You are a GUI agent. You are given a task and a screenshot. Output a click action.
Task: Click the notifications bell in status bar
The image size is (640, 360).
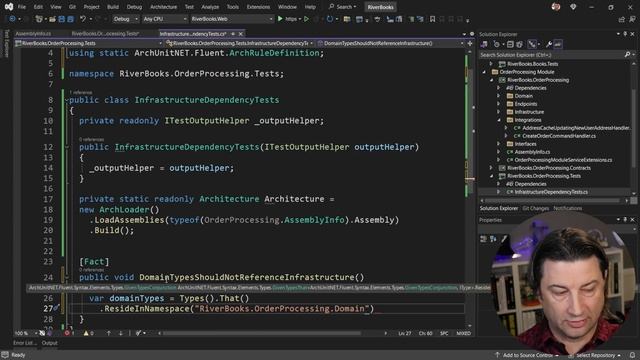pos(632,355)
